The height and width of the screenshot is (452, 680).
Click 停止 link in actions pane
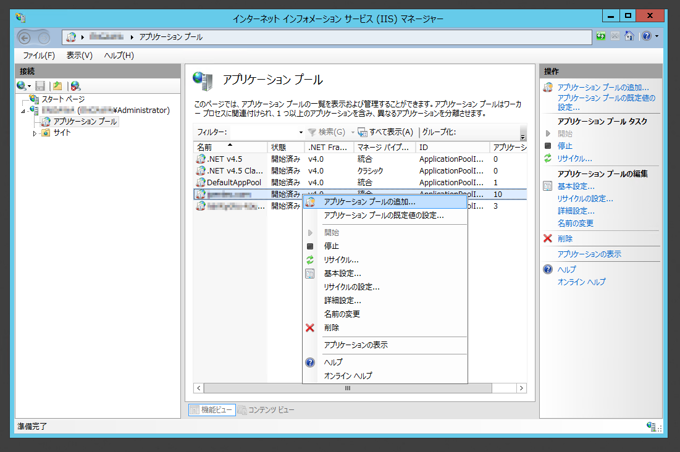pyautogui.click(x=565, y=146)
